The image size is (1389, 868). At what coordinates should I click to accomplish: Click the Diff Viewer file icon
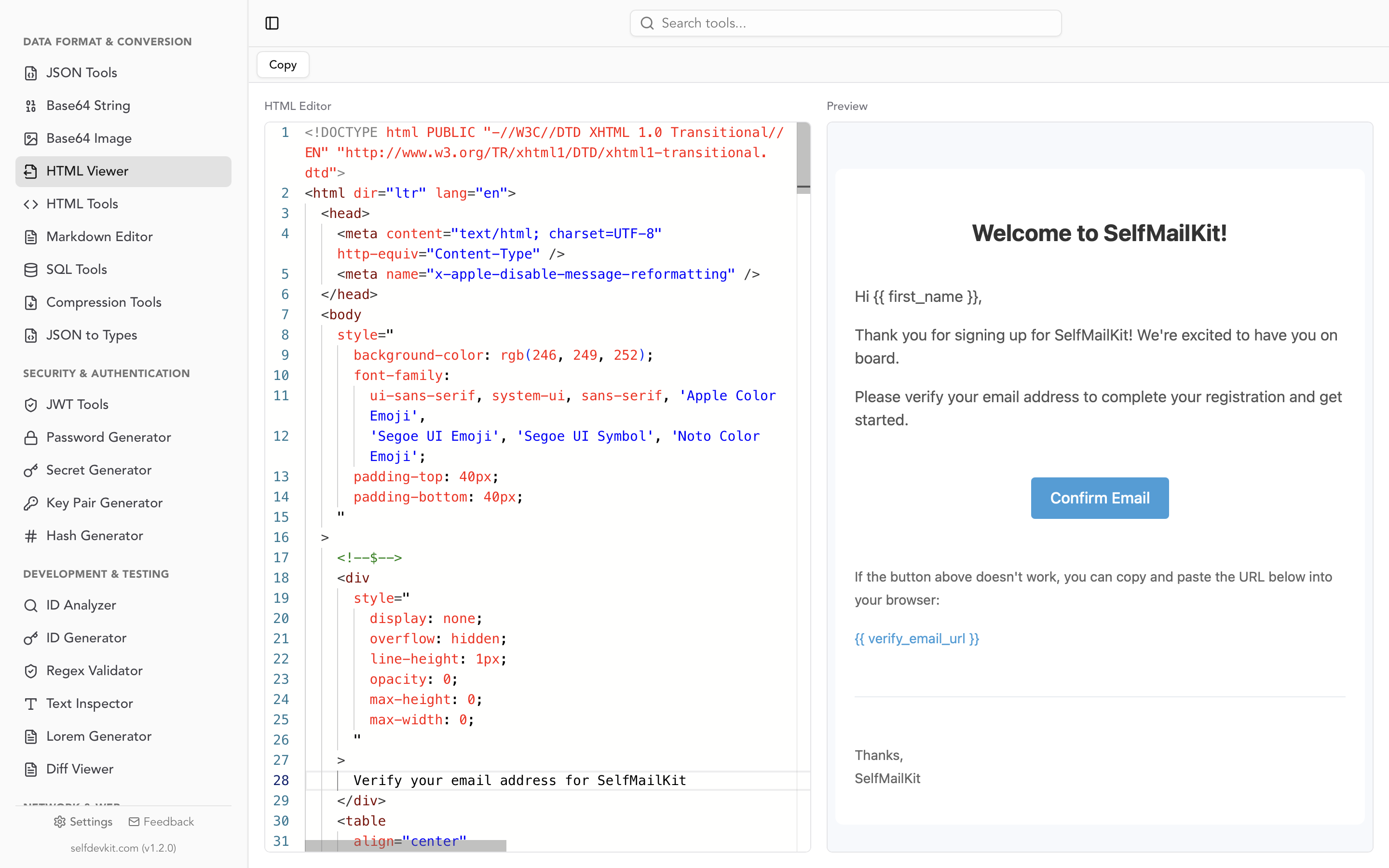(x=31, y=769)
